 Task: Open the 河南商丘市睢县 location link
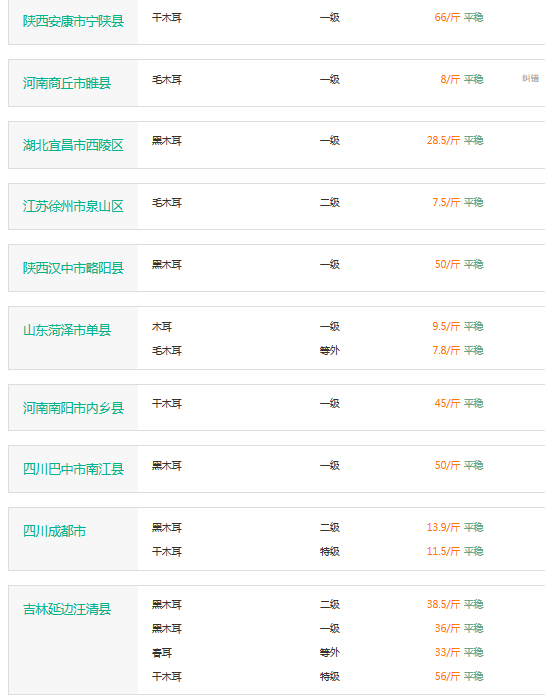pyautogui.click(x=67, y=83)
